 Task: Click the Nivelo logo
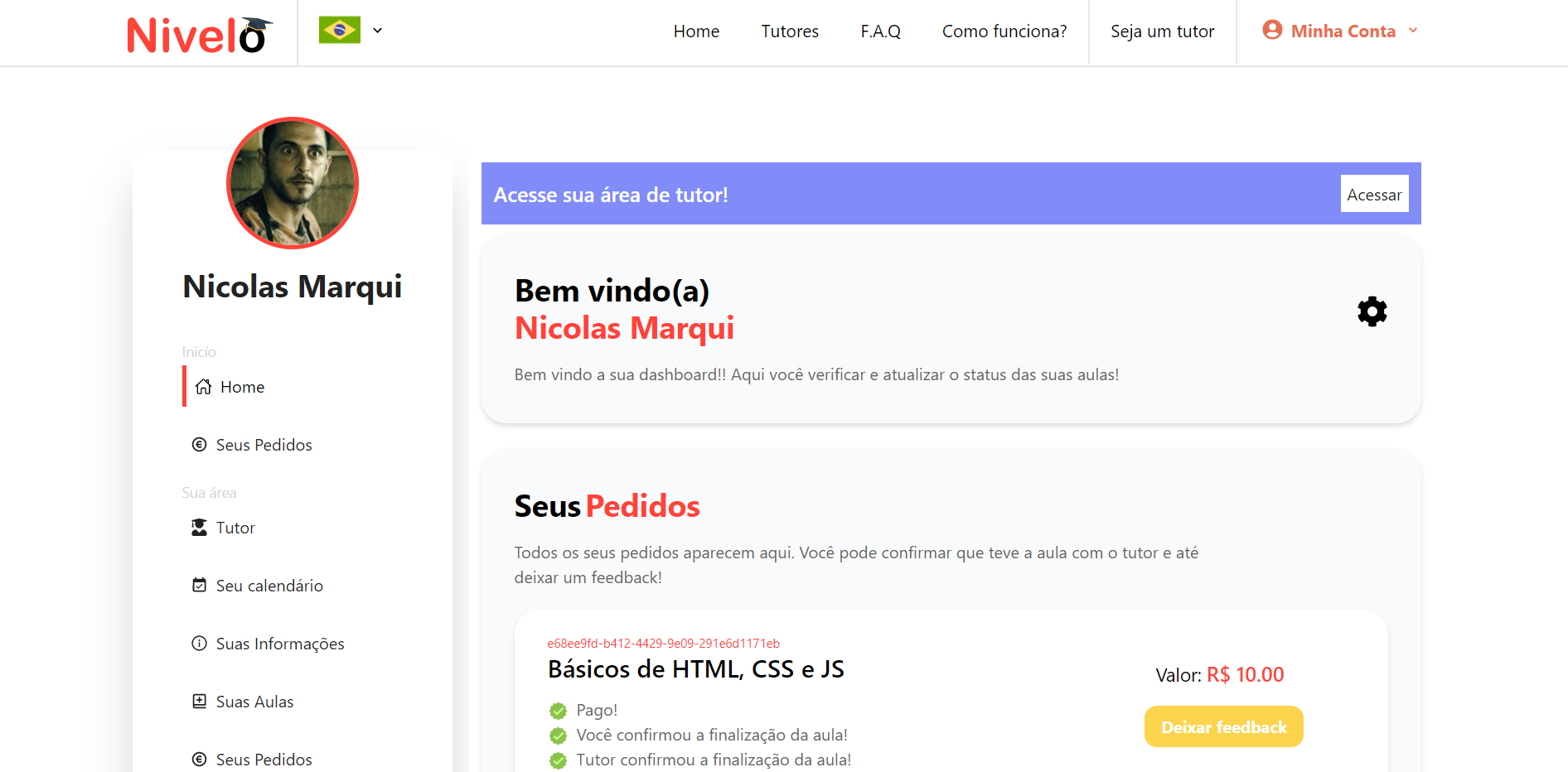click(x=200, y=35)
